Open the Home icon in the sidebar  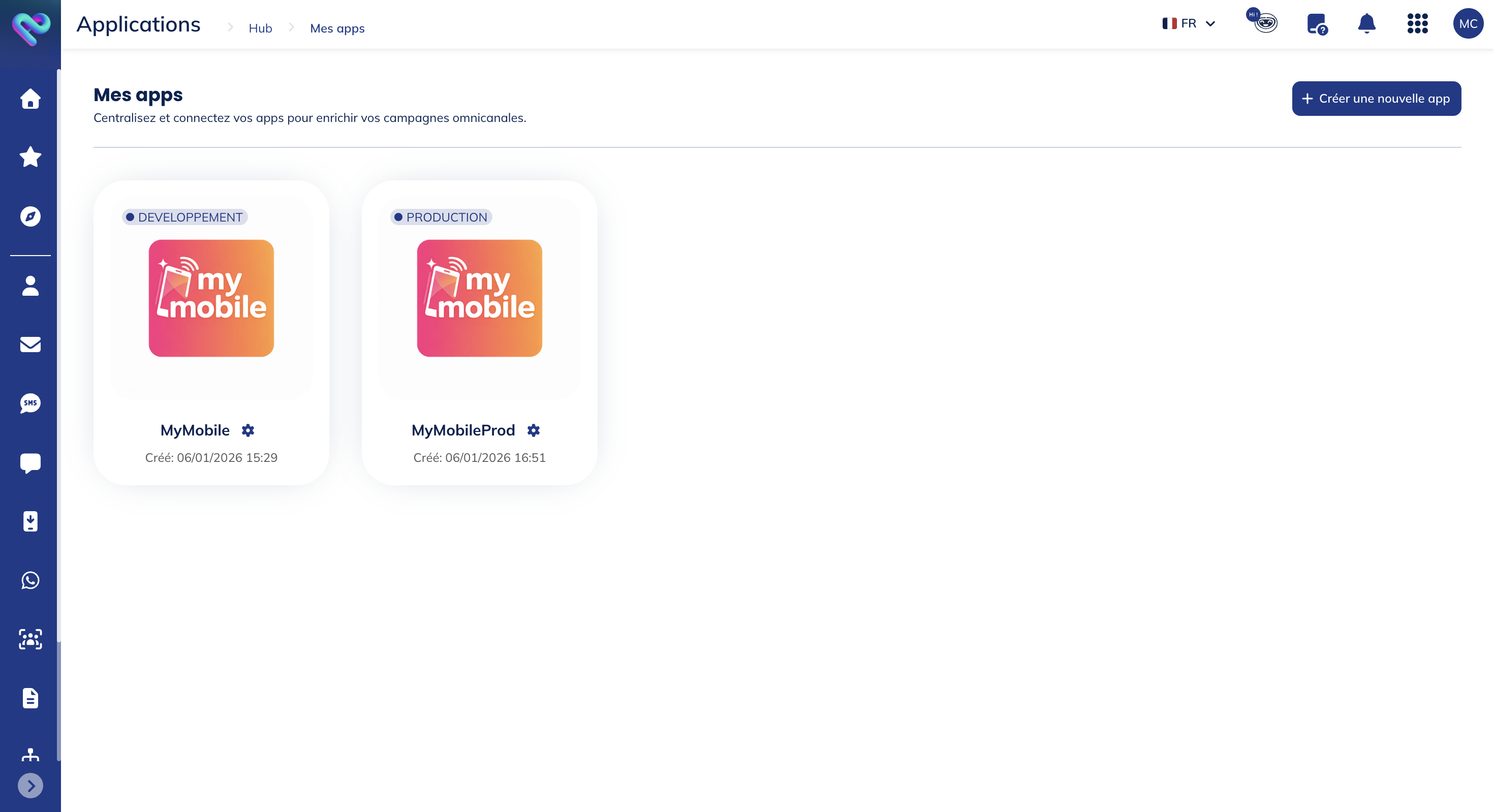point(29,99)
